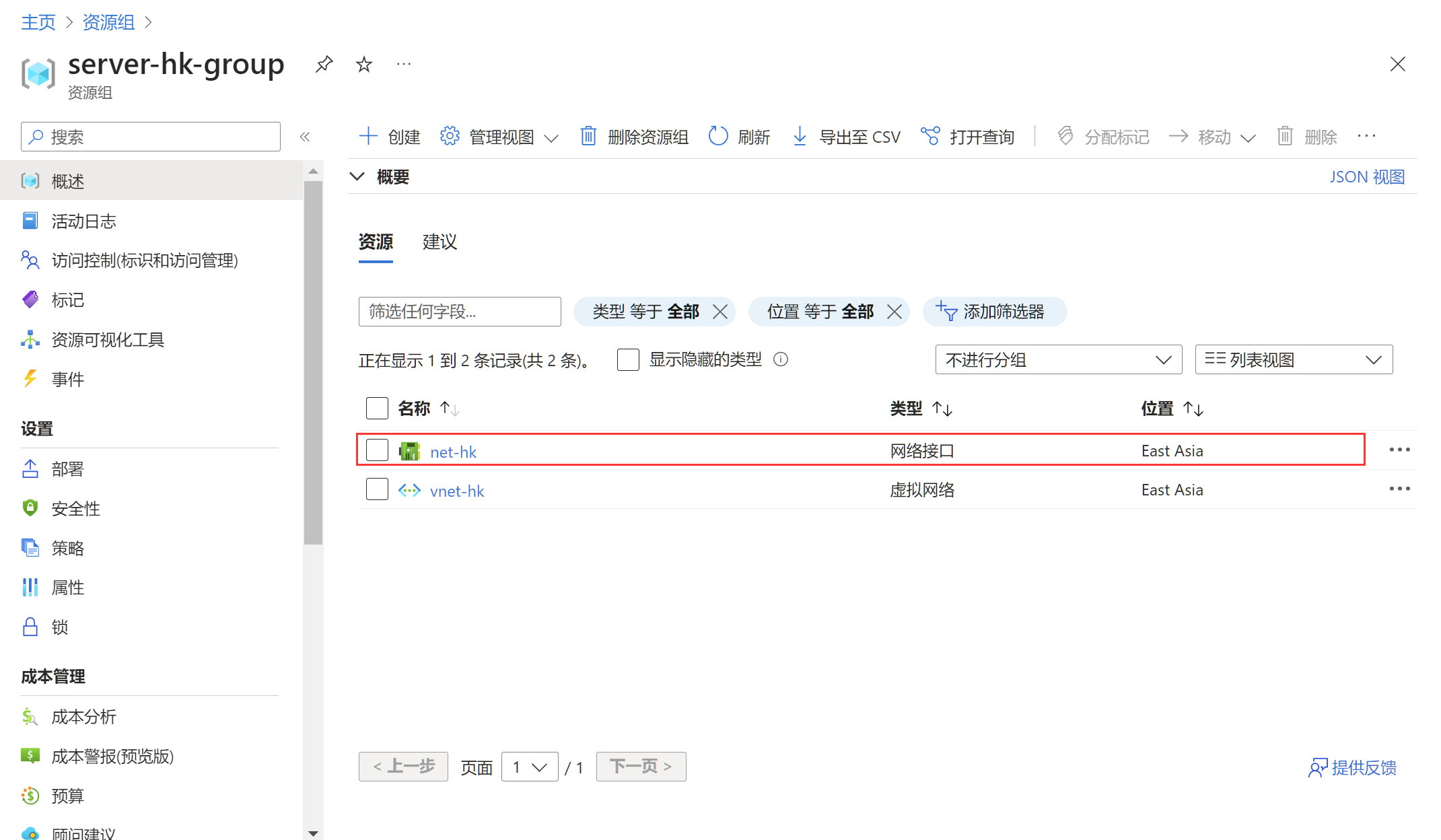Open the list view dropdown
This screenshot has height=840, width=1441.
point(1293,359)
